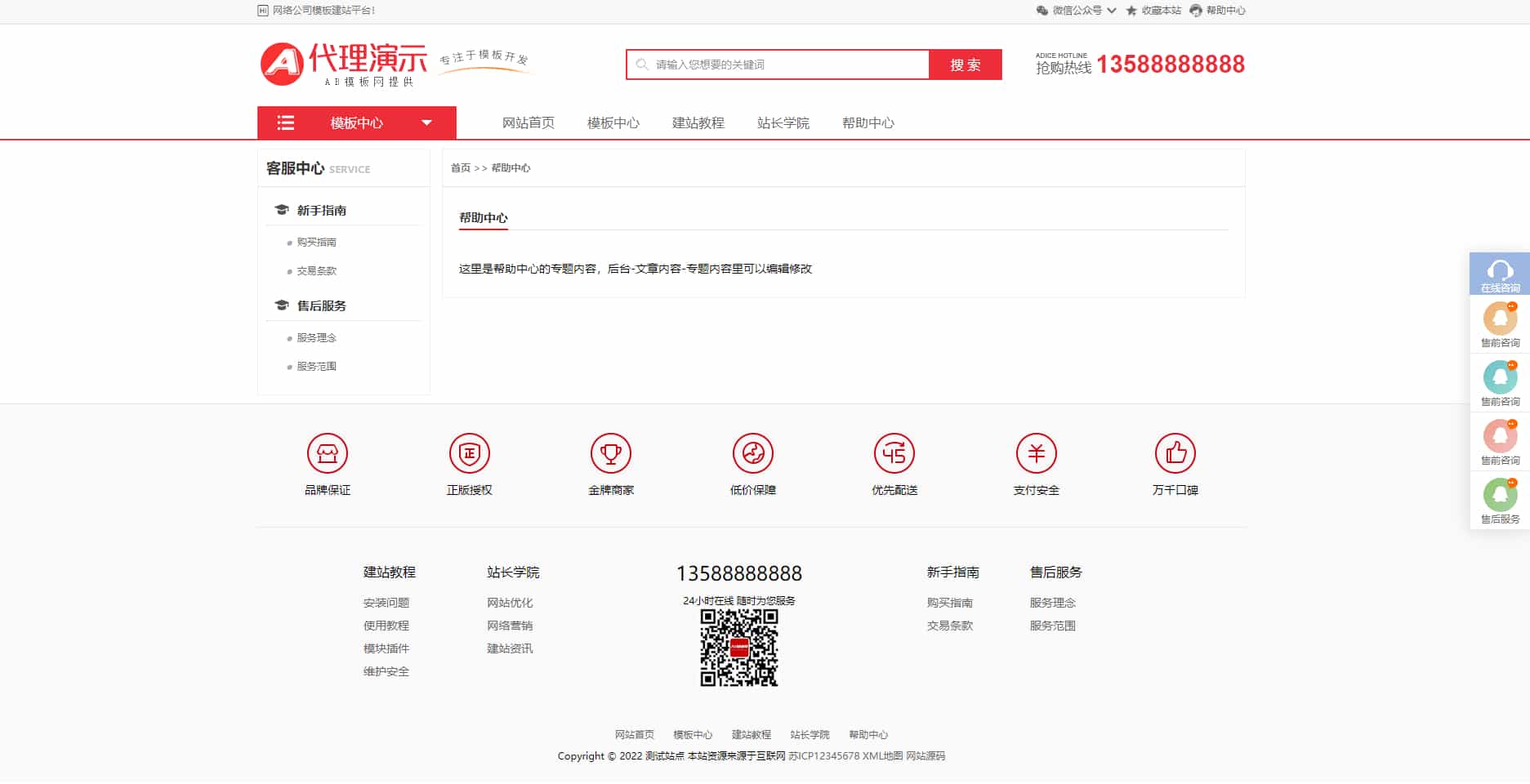Click the 代理演示 site logo

[x=343, y=64]
